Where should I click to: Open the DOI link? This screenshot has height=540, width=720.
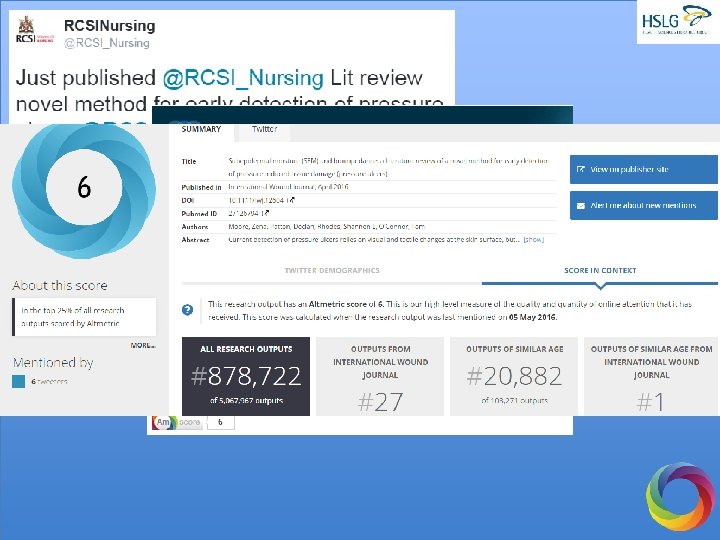coord(261,200)
